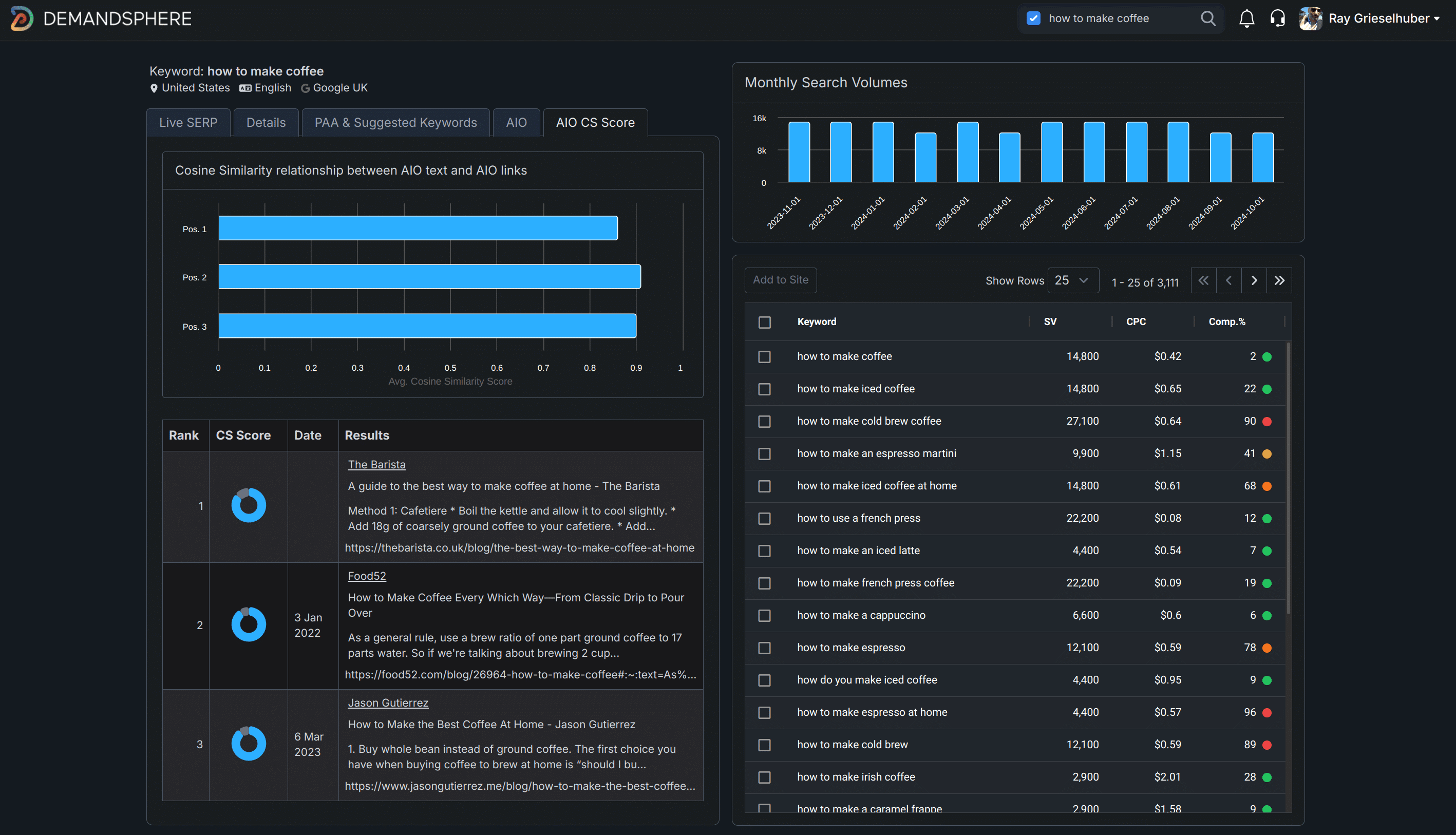Image resolution: width=1456 pixels, height=835 pixels.
Task: Click the keyword table vertical scrollbar
Action: click(1288, 478)
